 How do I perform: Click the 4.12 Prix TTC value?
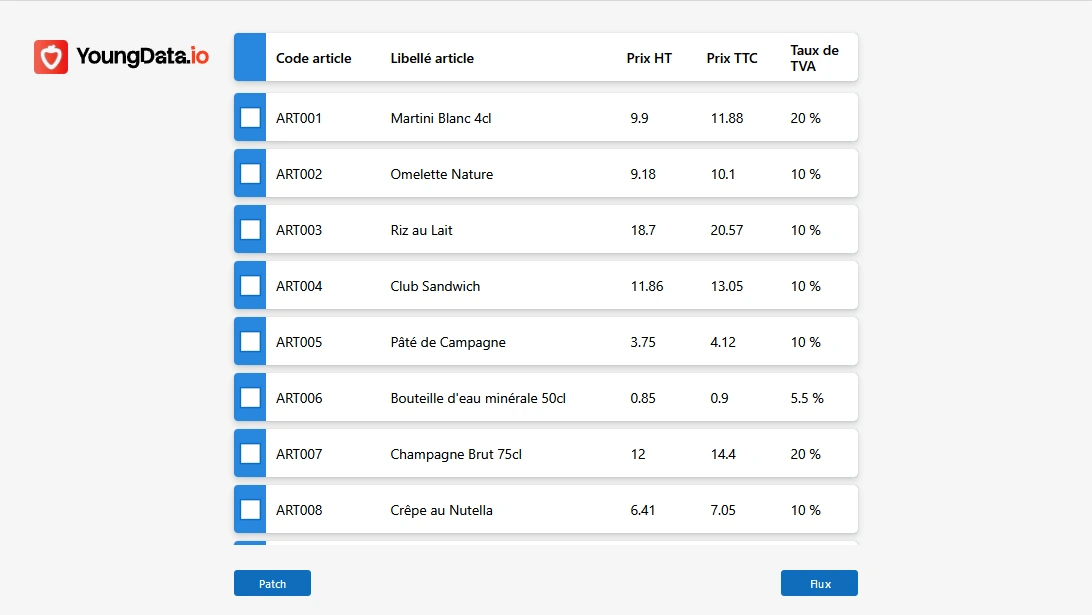(x=723, y=343)
